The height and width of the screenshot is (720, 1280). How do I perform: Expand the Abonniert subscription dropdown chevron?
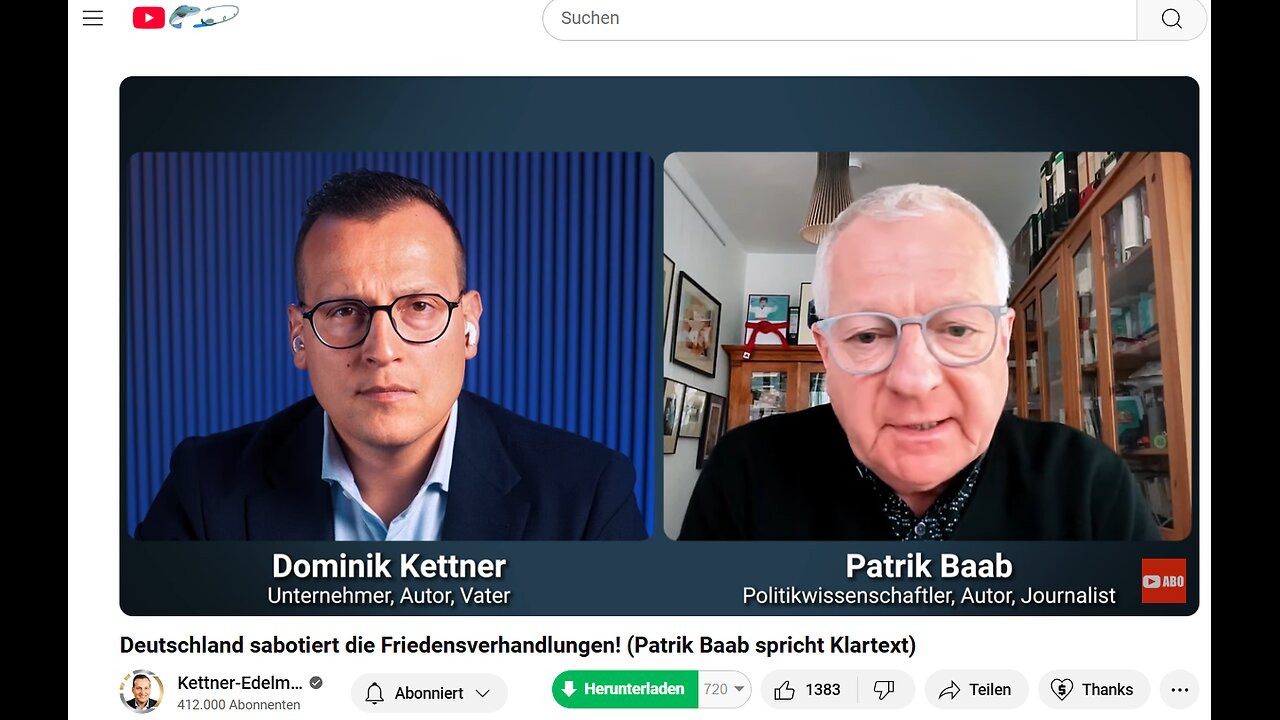(483, 693)
